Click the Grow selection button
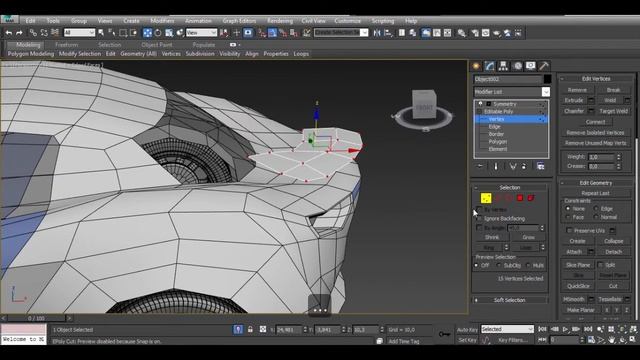640x360 pixels. coord(528,237)
